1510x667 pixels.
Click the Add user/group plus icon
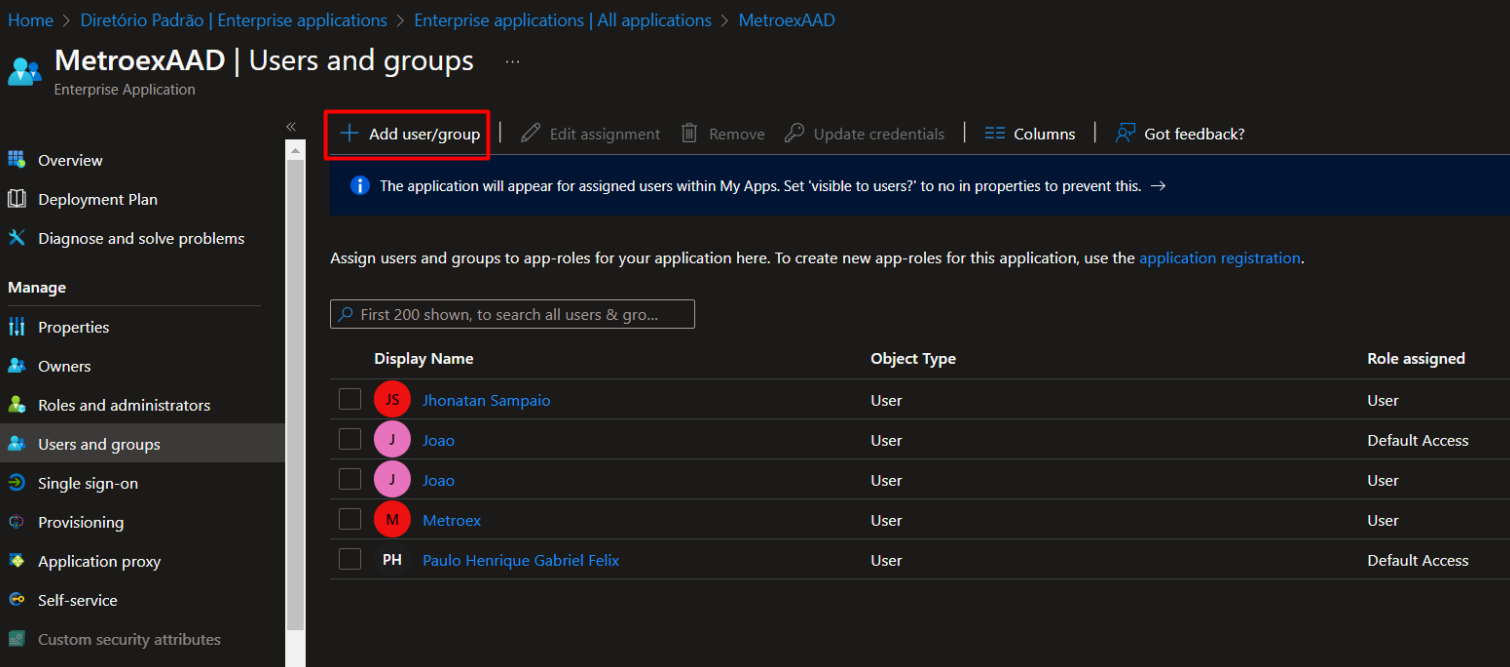click(x=349, y=134)
